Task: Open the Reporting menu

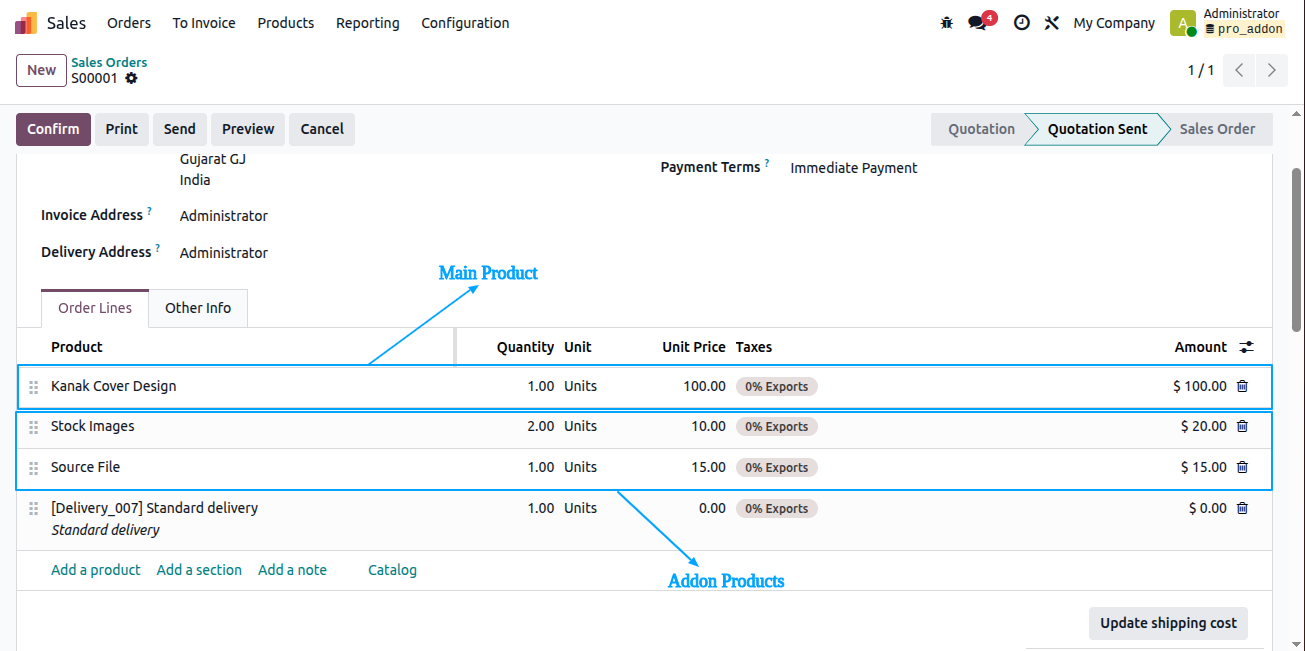Action: coord(368,22)
